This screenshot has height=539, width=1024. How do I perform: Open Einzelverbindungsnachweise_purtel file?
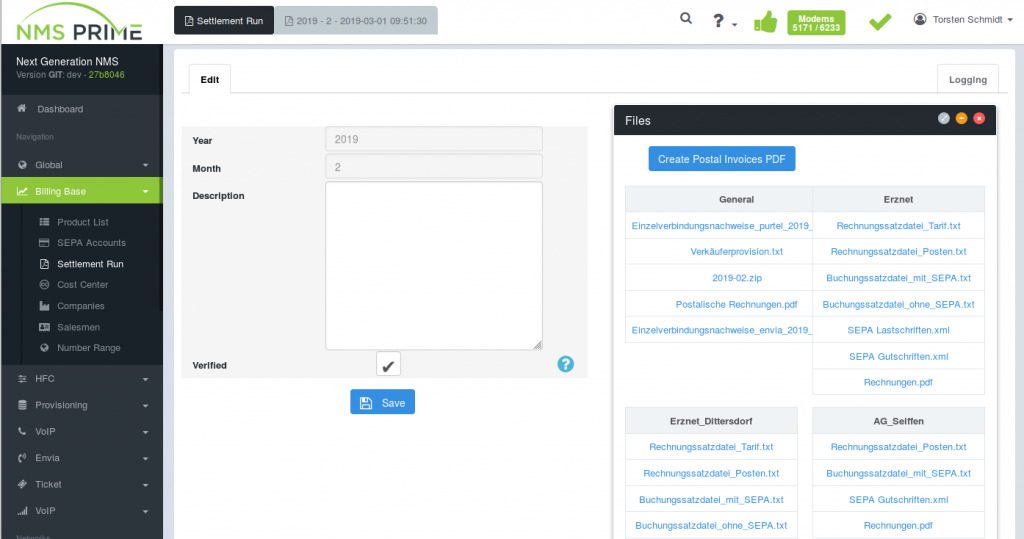click(721, 226)
